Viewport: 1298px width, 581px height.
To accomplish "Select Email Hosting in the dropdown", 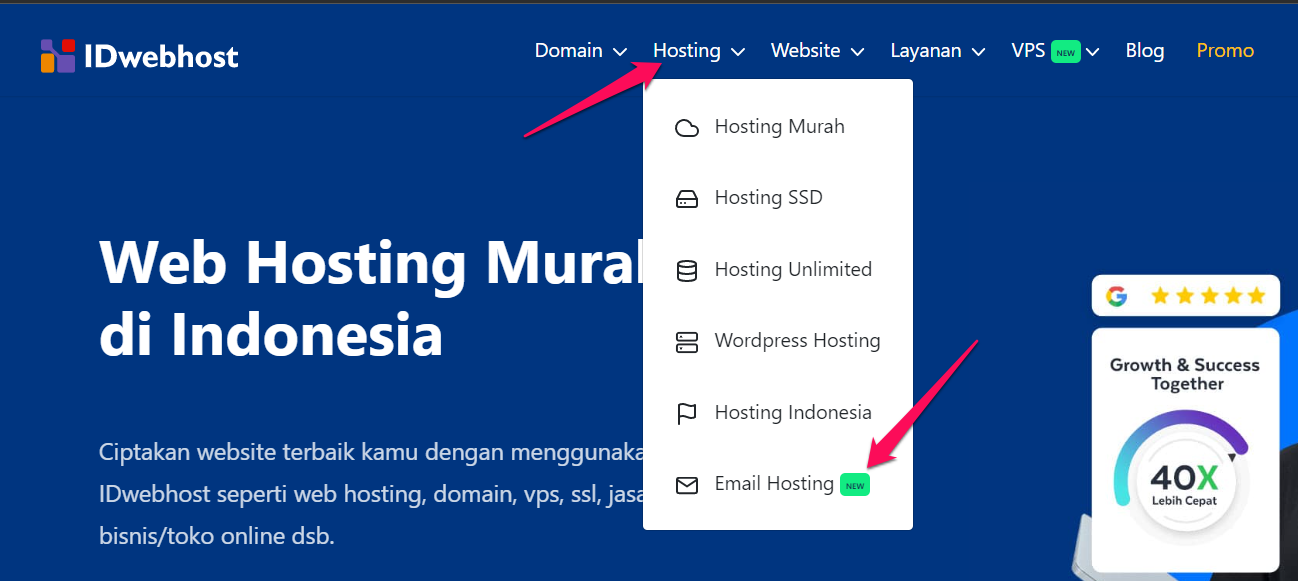I will click(778, 484).
